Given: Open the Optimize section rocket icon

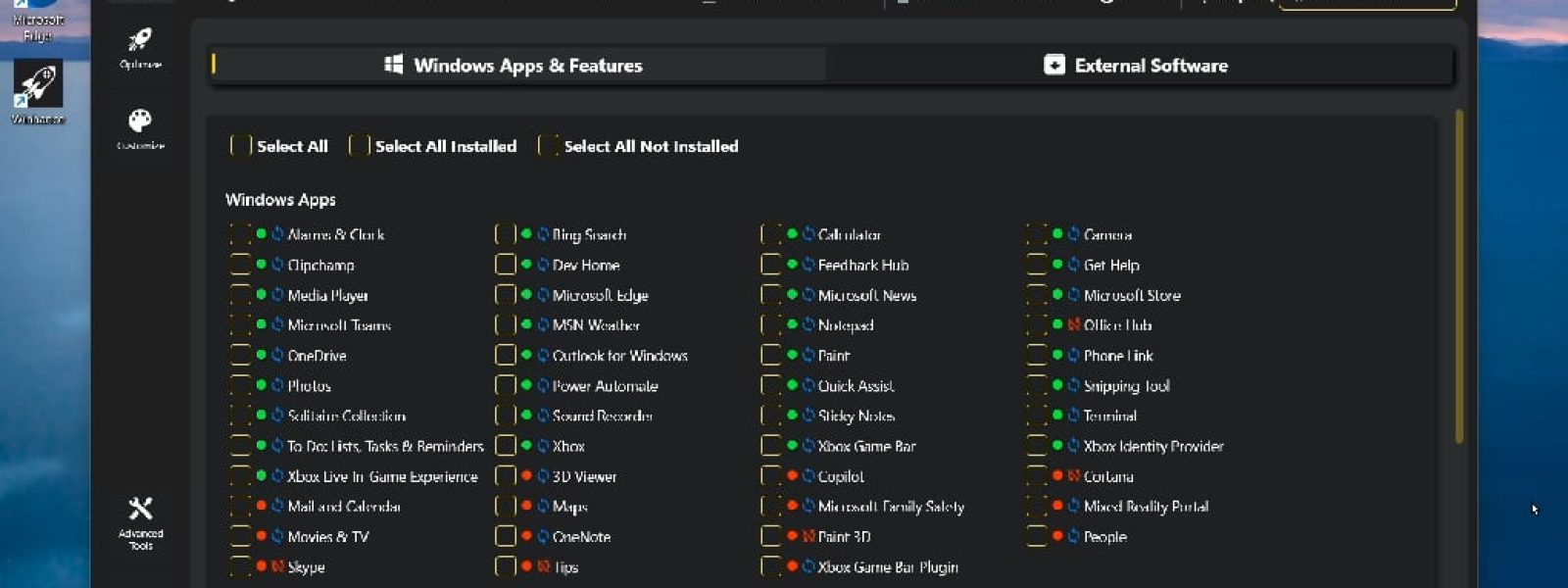Looking at the screenshot, I should (140, 39).
